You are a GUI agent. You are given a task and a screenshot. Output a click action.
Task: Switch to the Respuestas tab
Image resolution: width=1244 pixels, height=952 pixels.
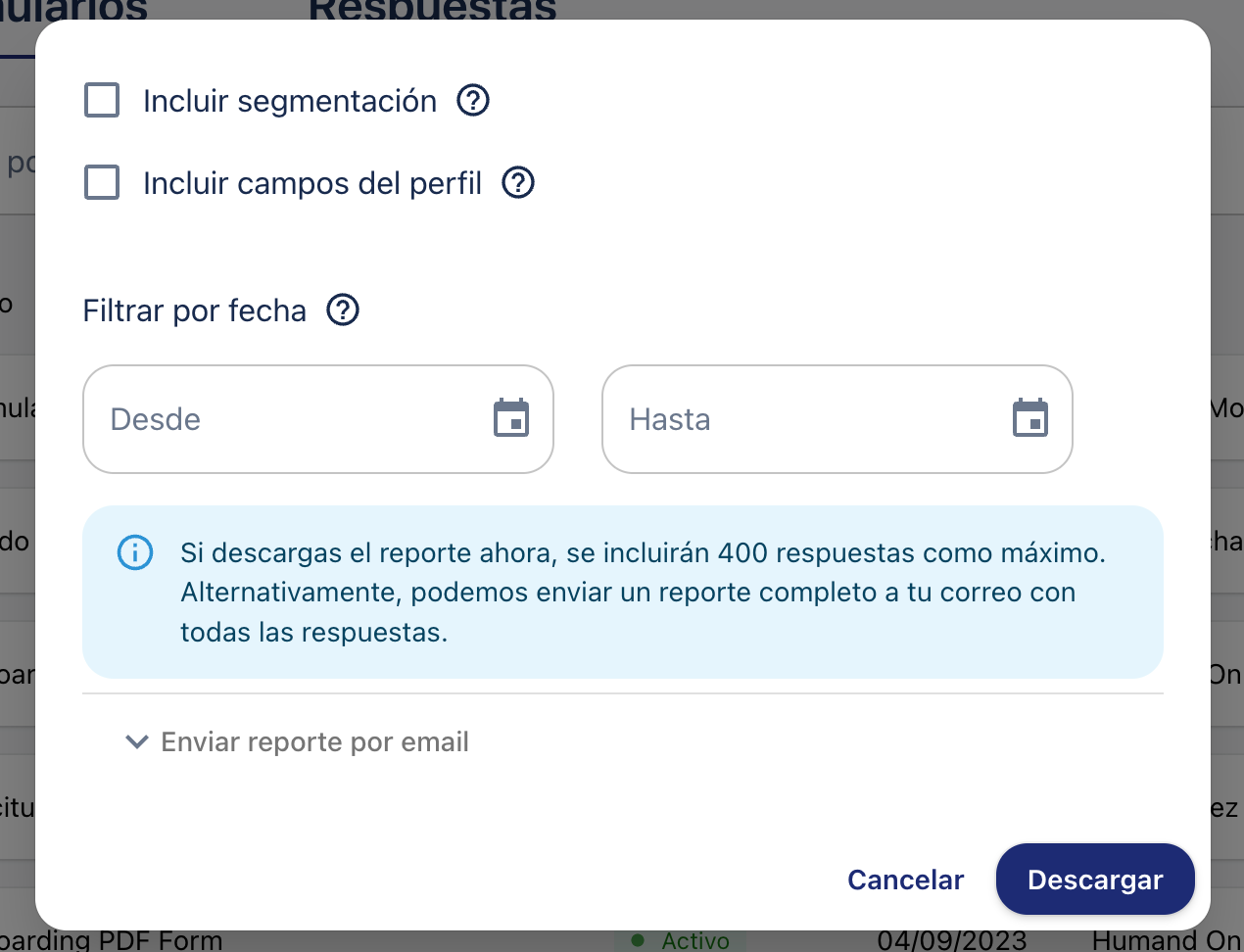432,10
